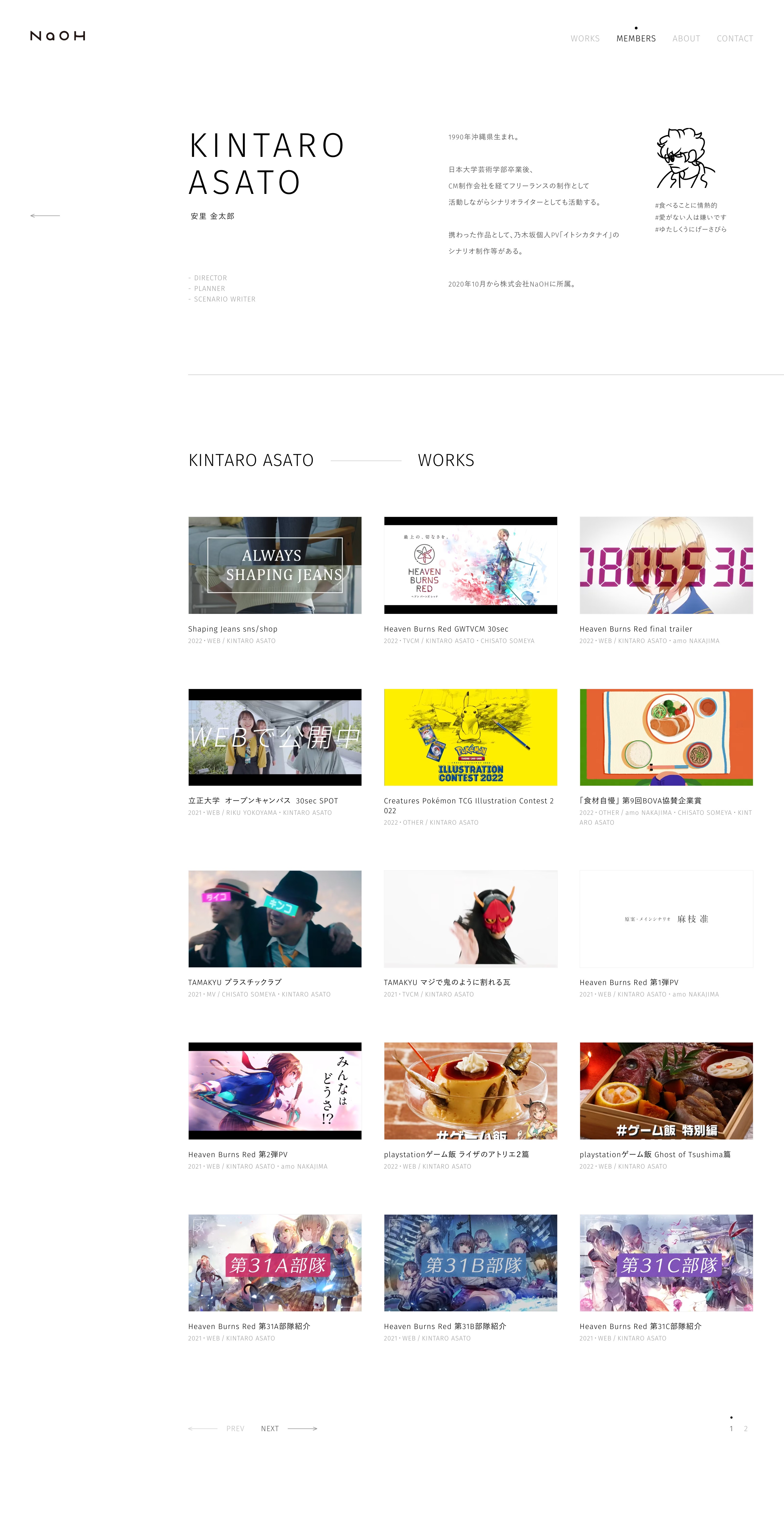784x1533 pixels.
Task: Jump to works page 2
Action: [x=745, y=1428]
